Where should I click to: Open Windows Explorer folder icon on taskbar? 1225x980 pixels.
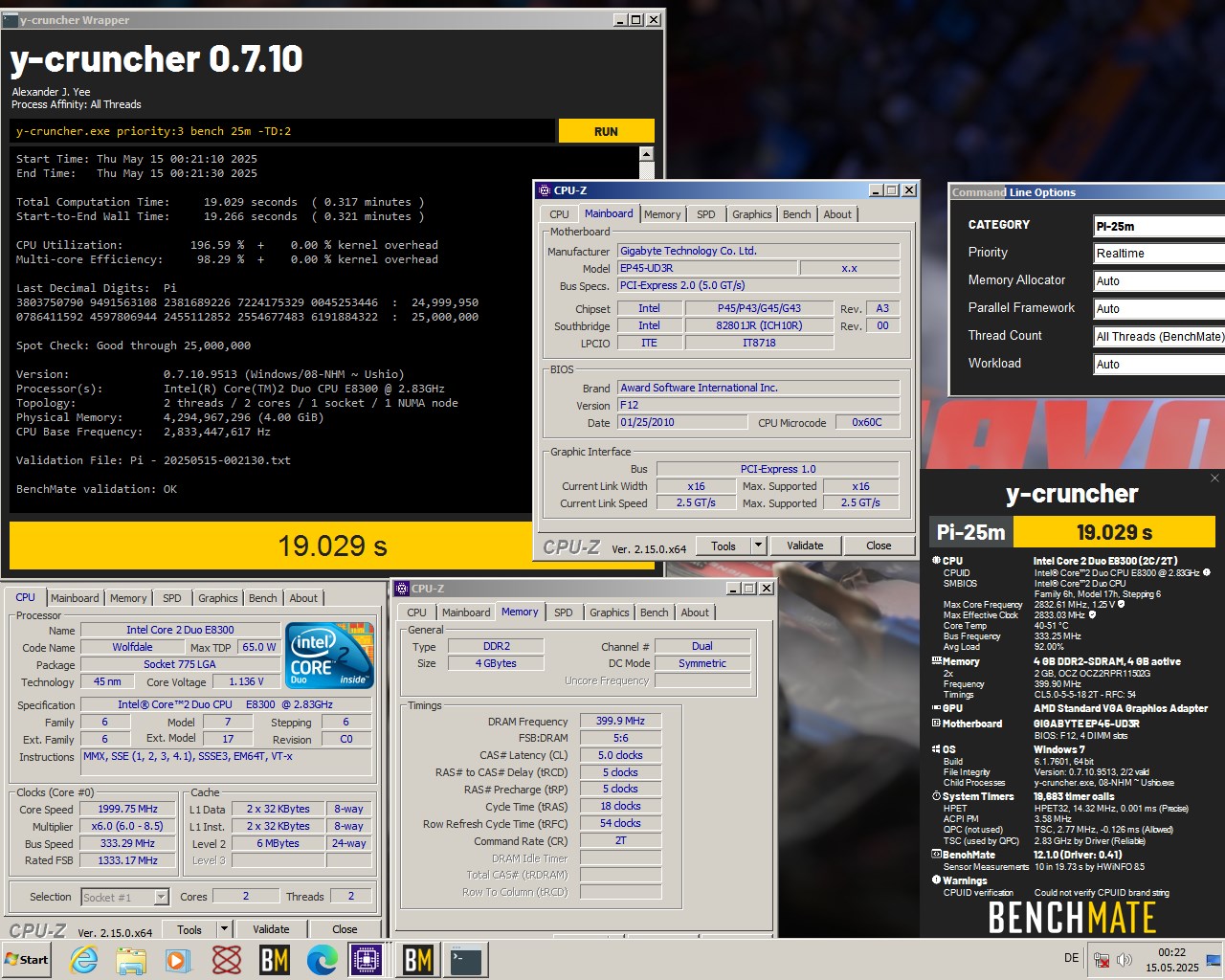[131, 959]
